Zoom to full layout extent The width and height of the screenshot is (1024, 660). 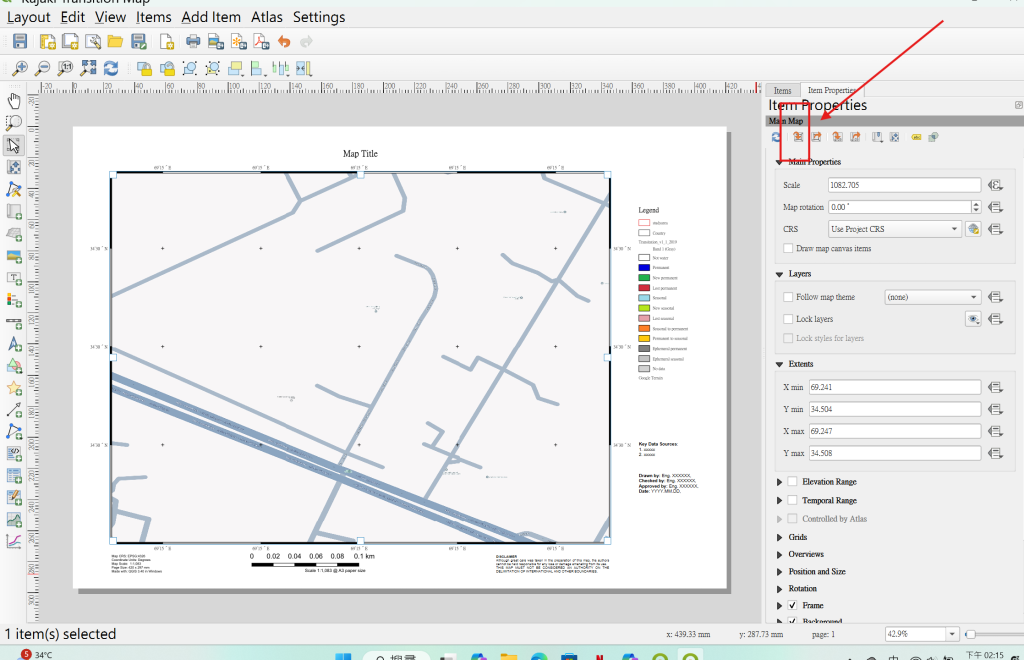[x=88, y=68]
